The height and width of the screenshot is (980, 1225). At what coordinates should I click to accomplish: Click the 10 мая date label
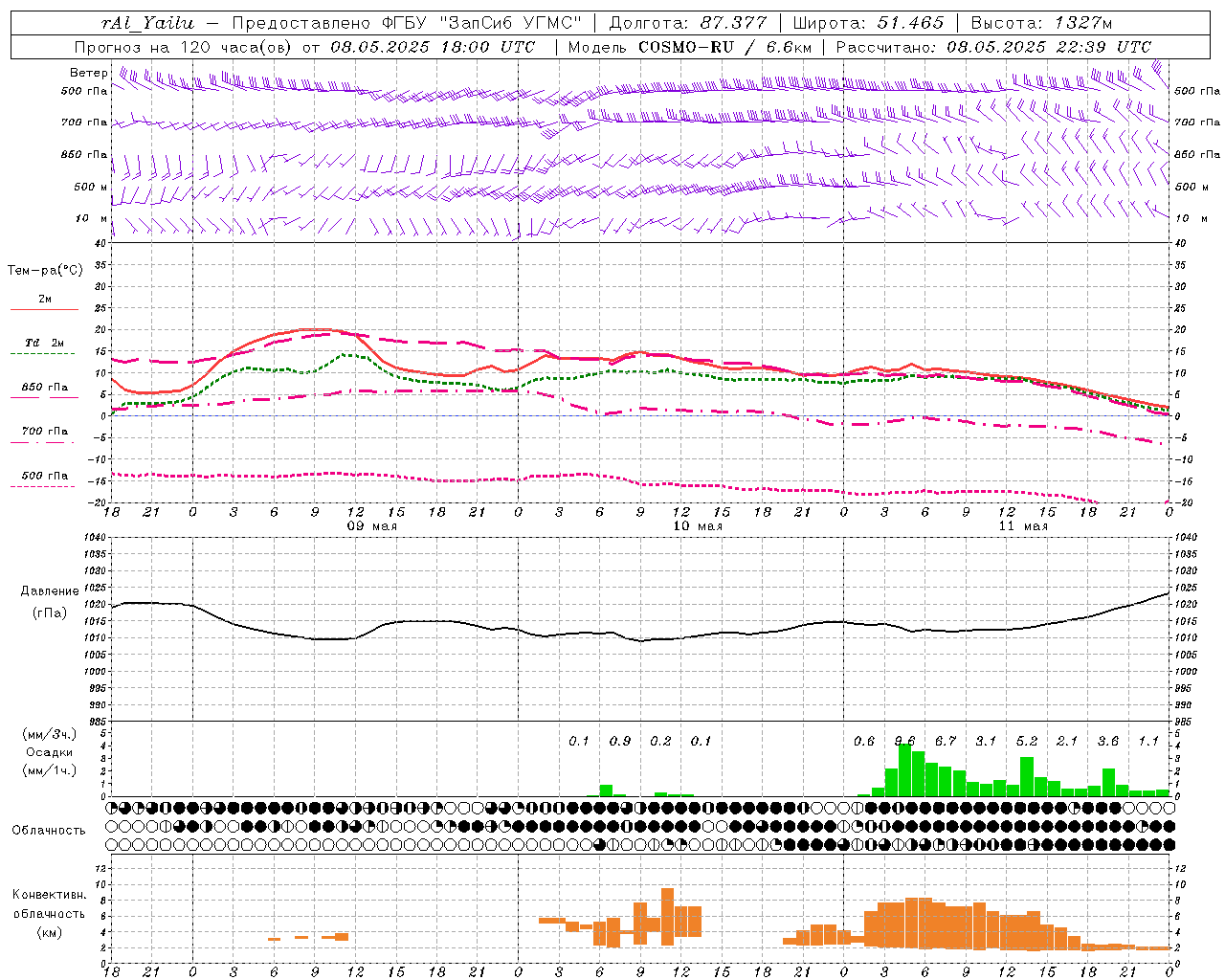(697, 526)
